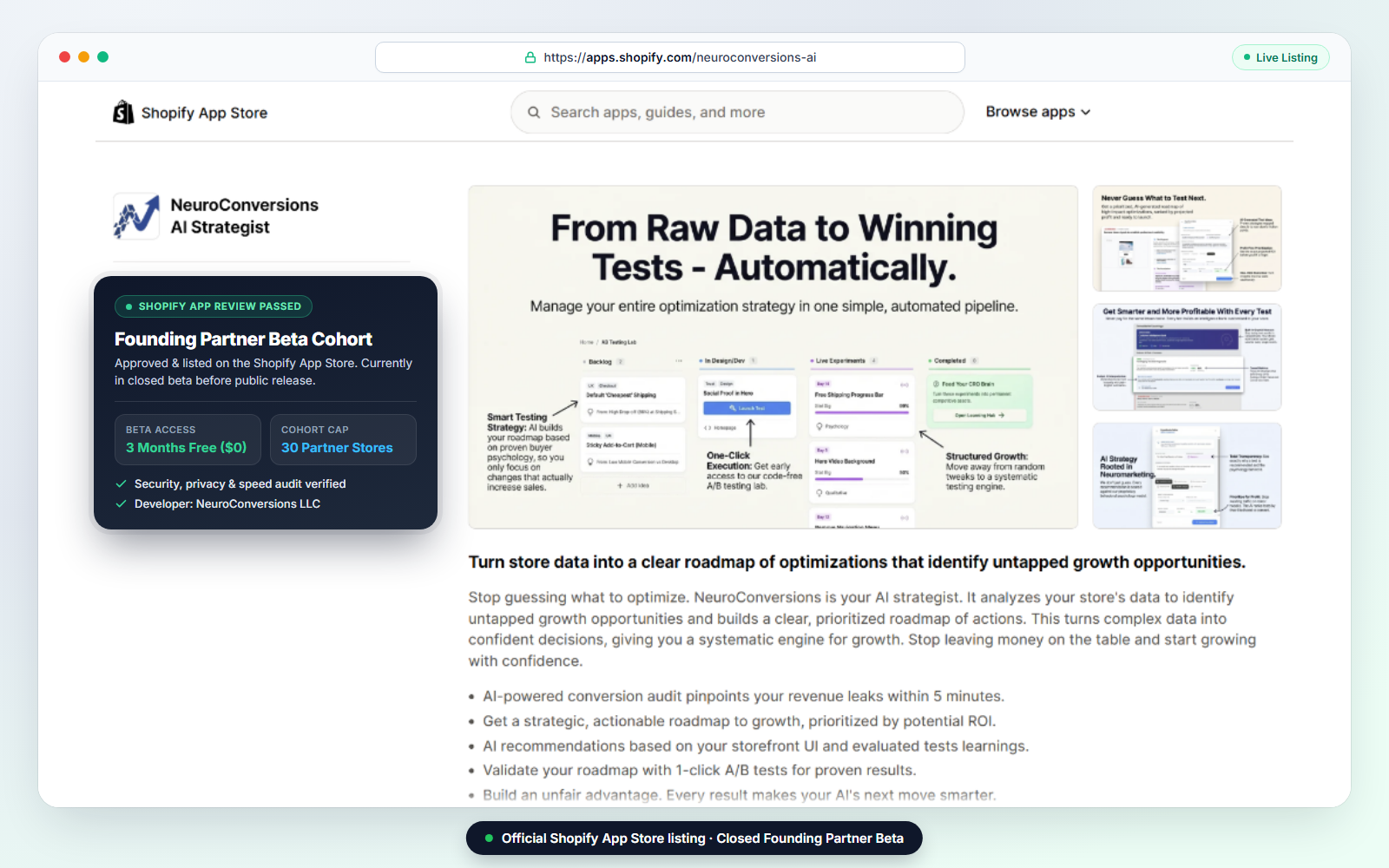Viewport: 1389px width, 868px height.
Task: Click 'Developer: NeuroConversions LLC' text
Action: click(x=227, y=503)
